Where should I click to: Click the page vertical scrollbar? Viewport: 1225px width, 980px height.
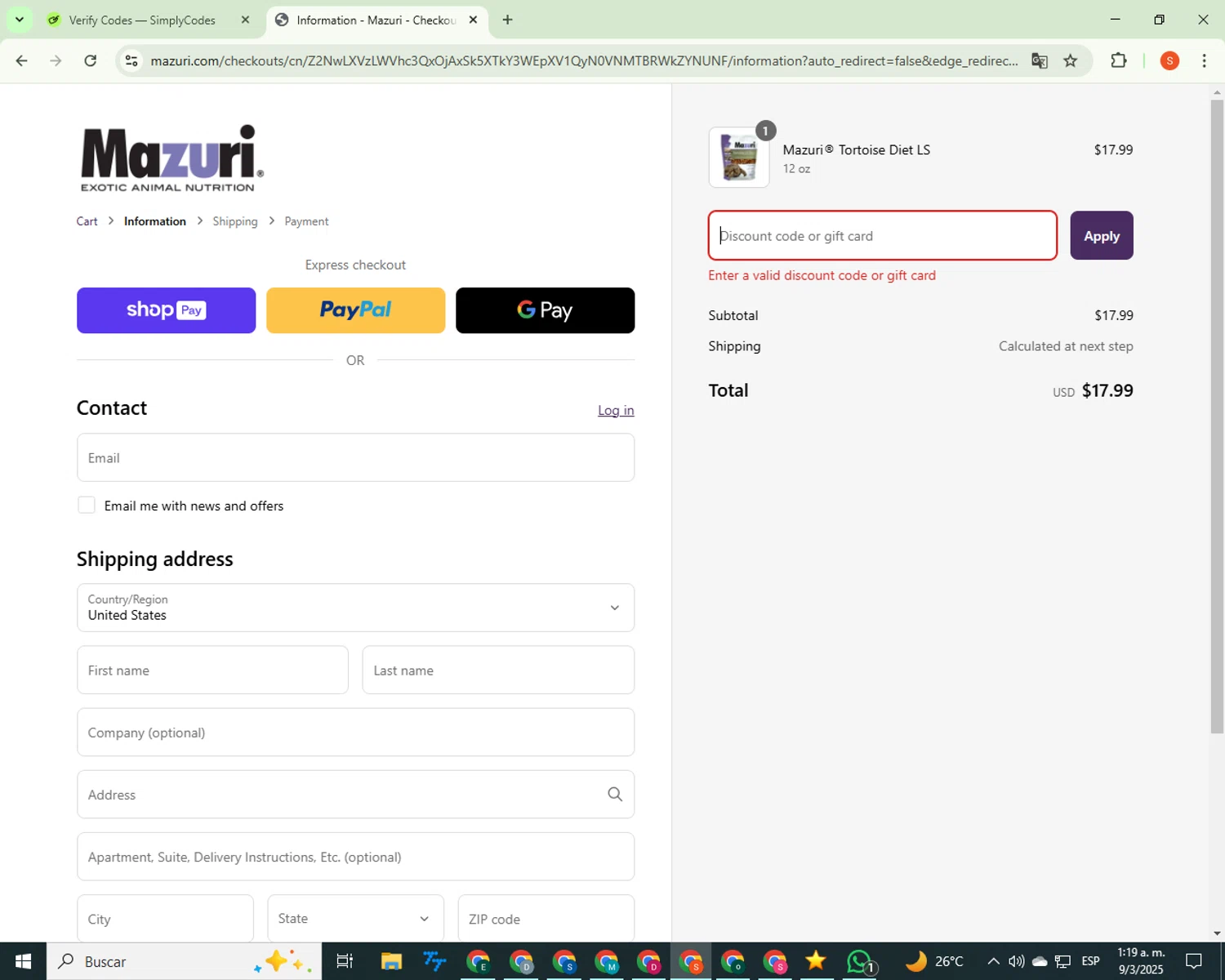tap(1217, 416)
